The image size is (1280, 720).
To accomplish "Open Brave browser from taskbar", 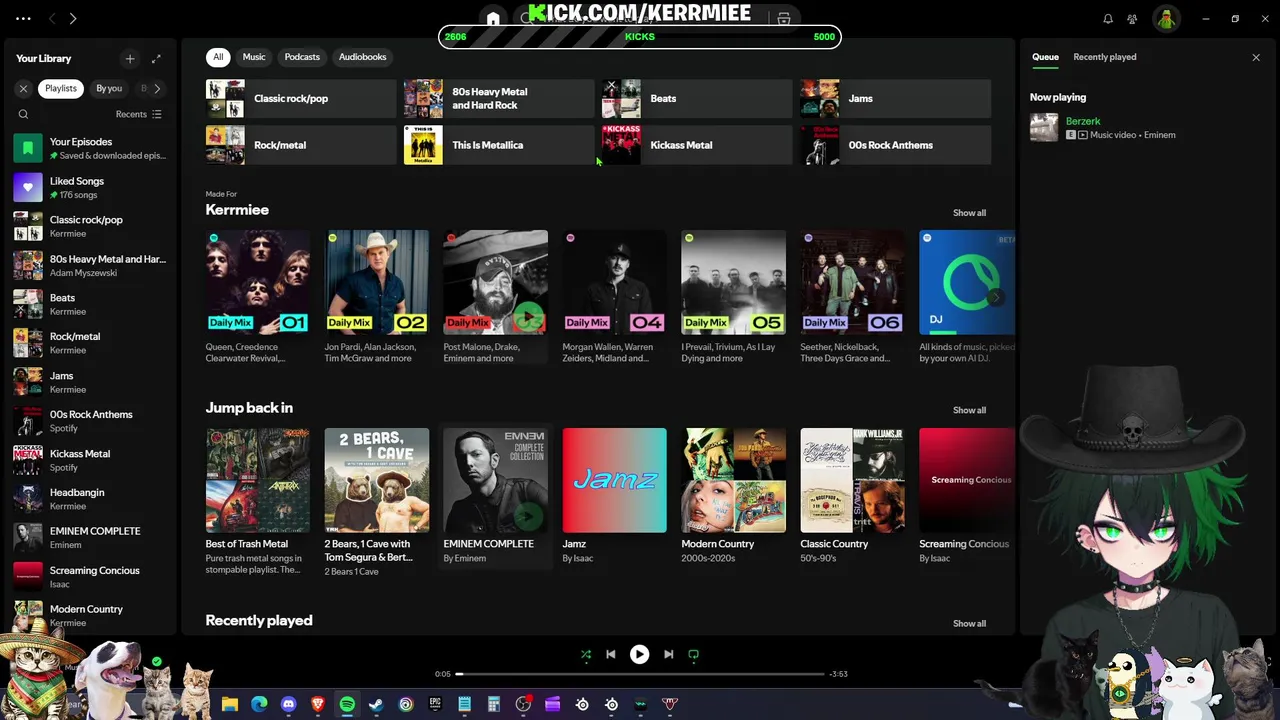I will [x=318, y=704].
